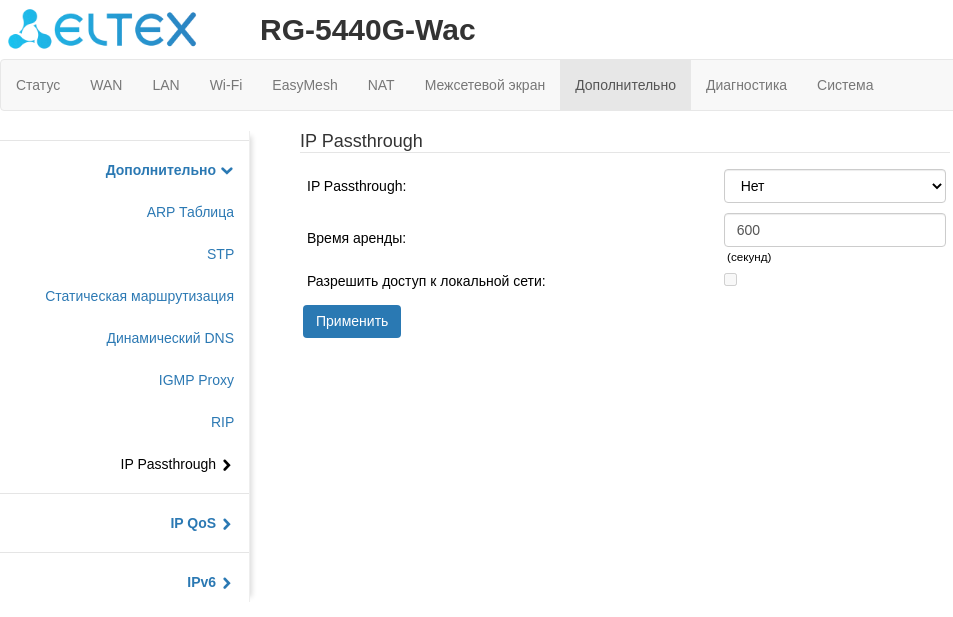The image size is (953, 617).
Task: Go to the Wi-Fi tab
Action: tap(226, 85)
